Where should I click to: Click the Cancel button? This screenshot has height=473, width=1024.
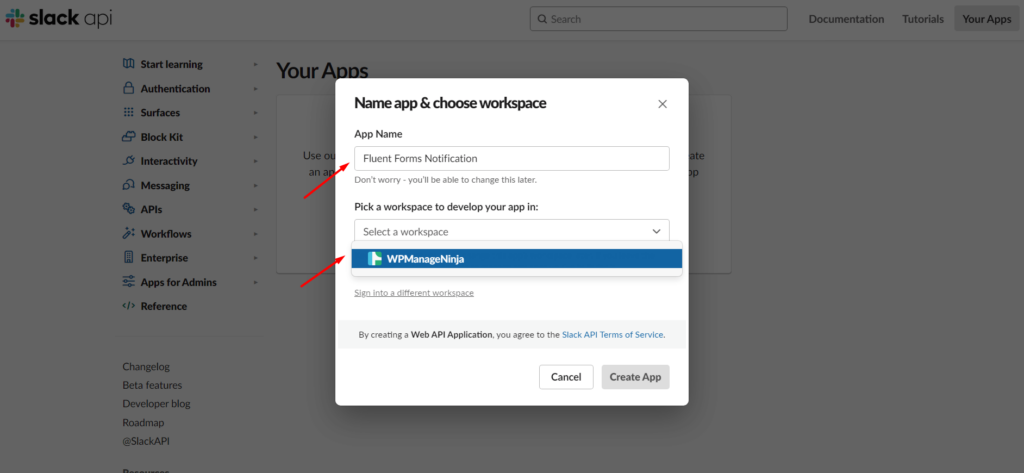click(566, 377)
